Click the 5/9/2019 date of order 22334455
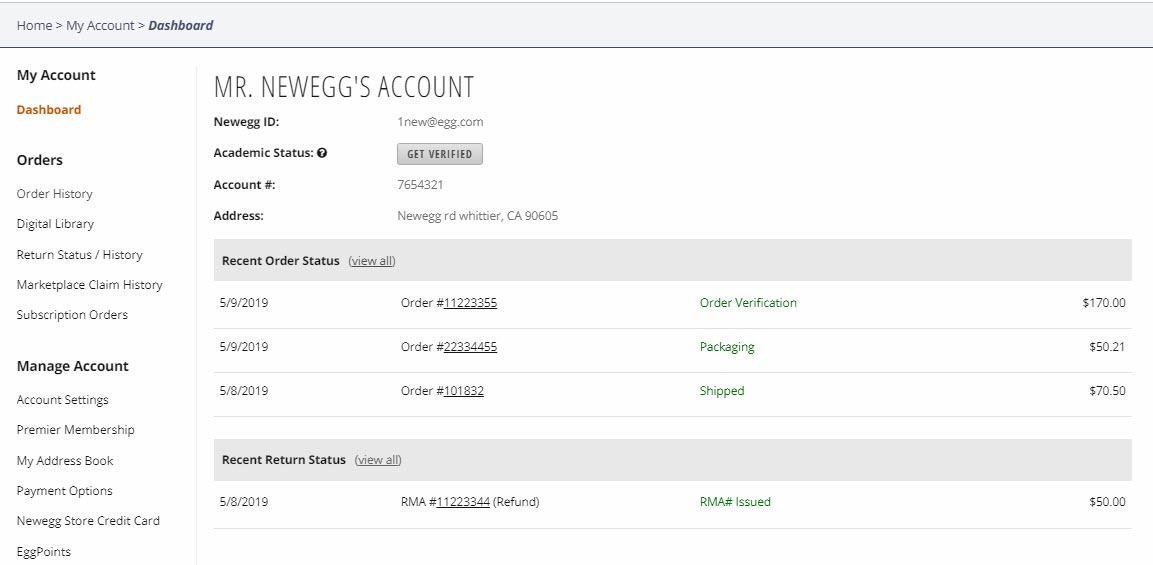 [x=243, y=347]
